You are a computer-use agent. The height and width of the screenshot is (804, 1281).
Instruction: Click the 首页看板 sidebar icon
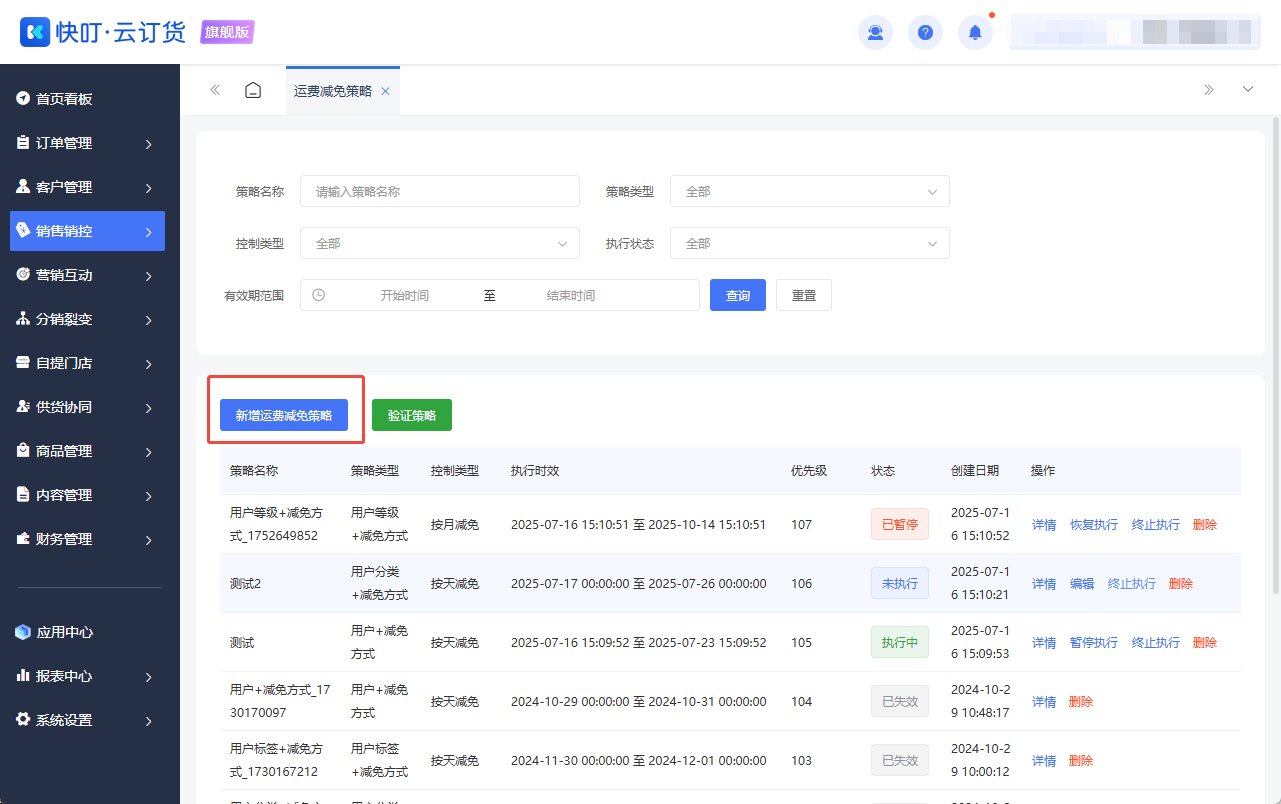[23, 98]
